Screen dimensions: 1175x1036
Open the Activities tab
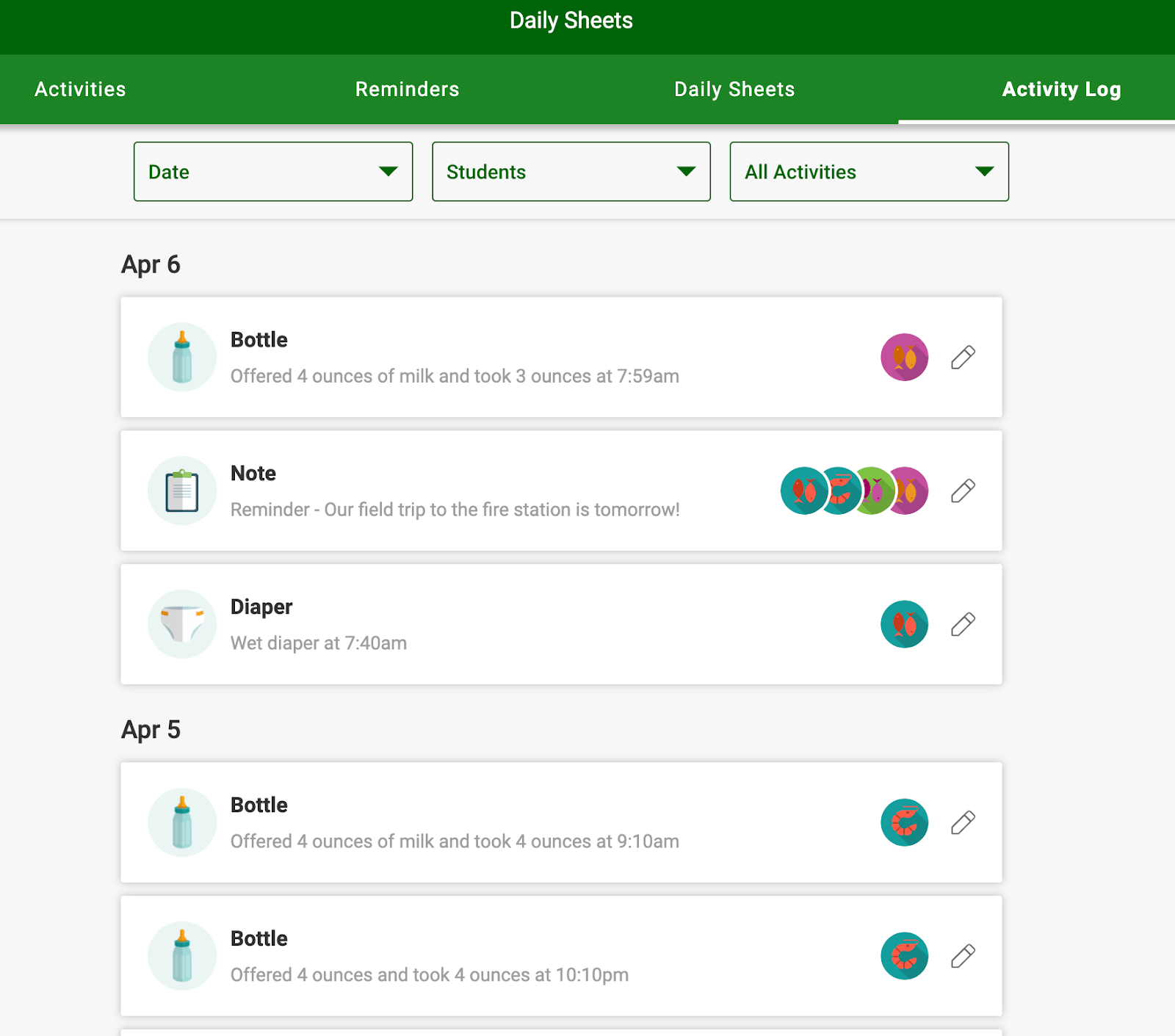pos(79,89)
